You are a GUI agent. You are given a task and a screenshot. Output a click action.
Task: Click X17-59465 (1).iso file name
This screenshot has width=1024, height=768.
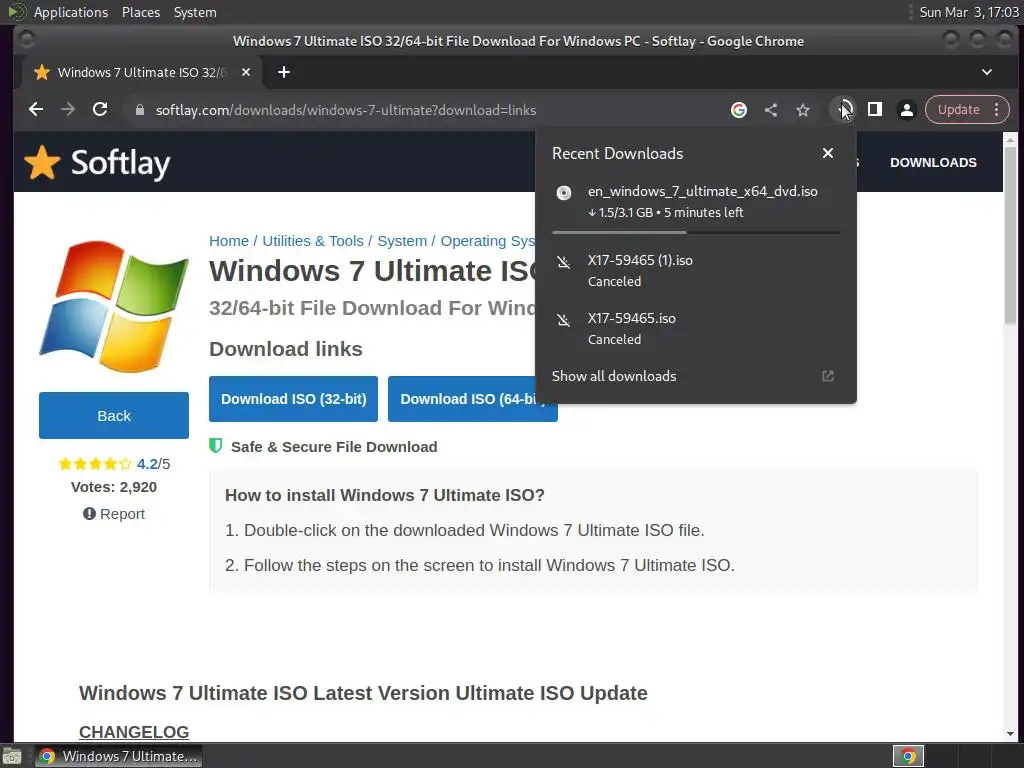[x=640, y=260]
